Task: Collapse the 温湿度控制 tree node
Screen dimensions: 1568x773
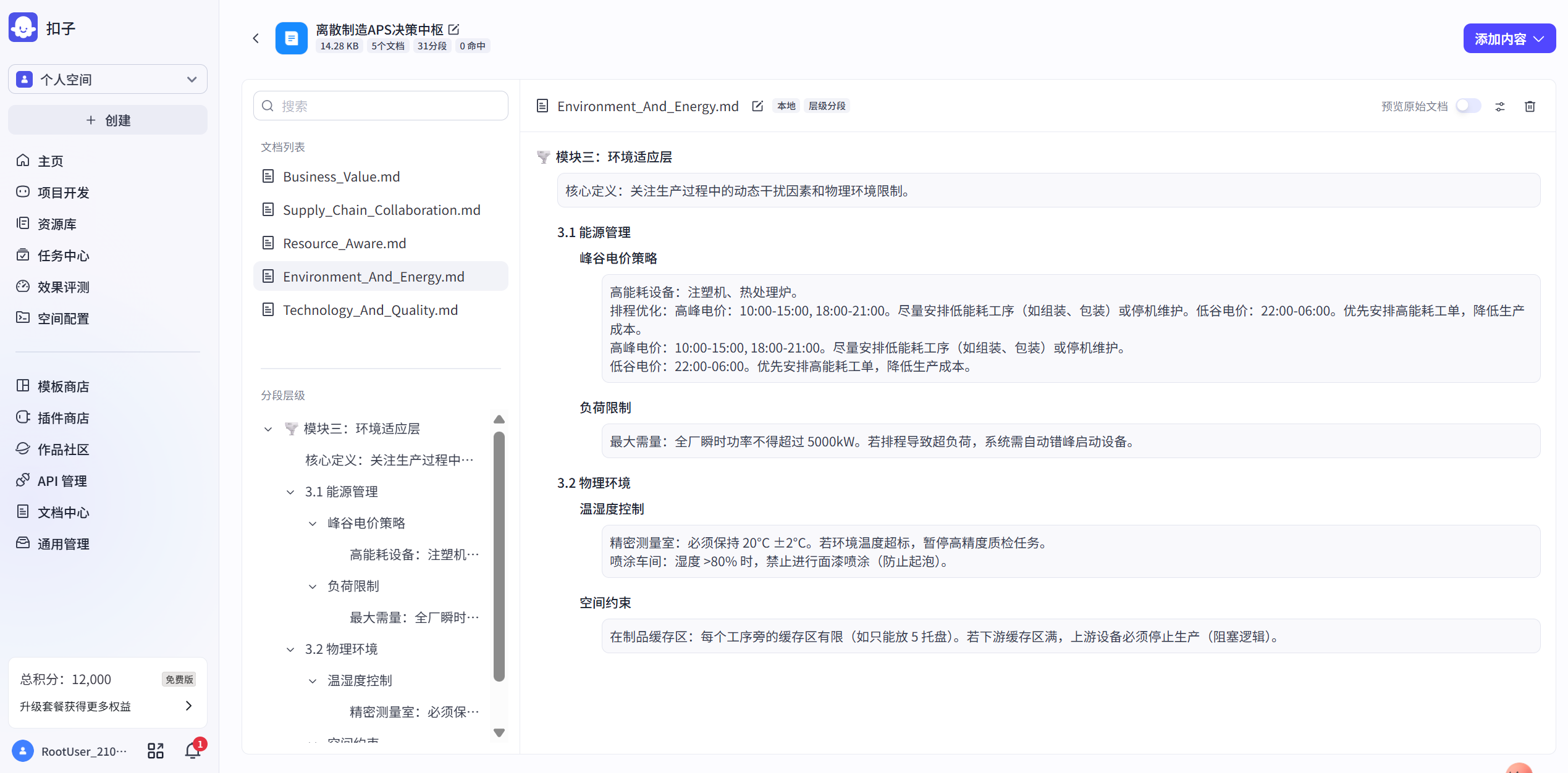Action: click(x=313, y=681)
